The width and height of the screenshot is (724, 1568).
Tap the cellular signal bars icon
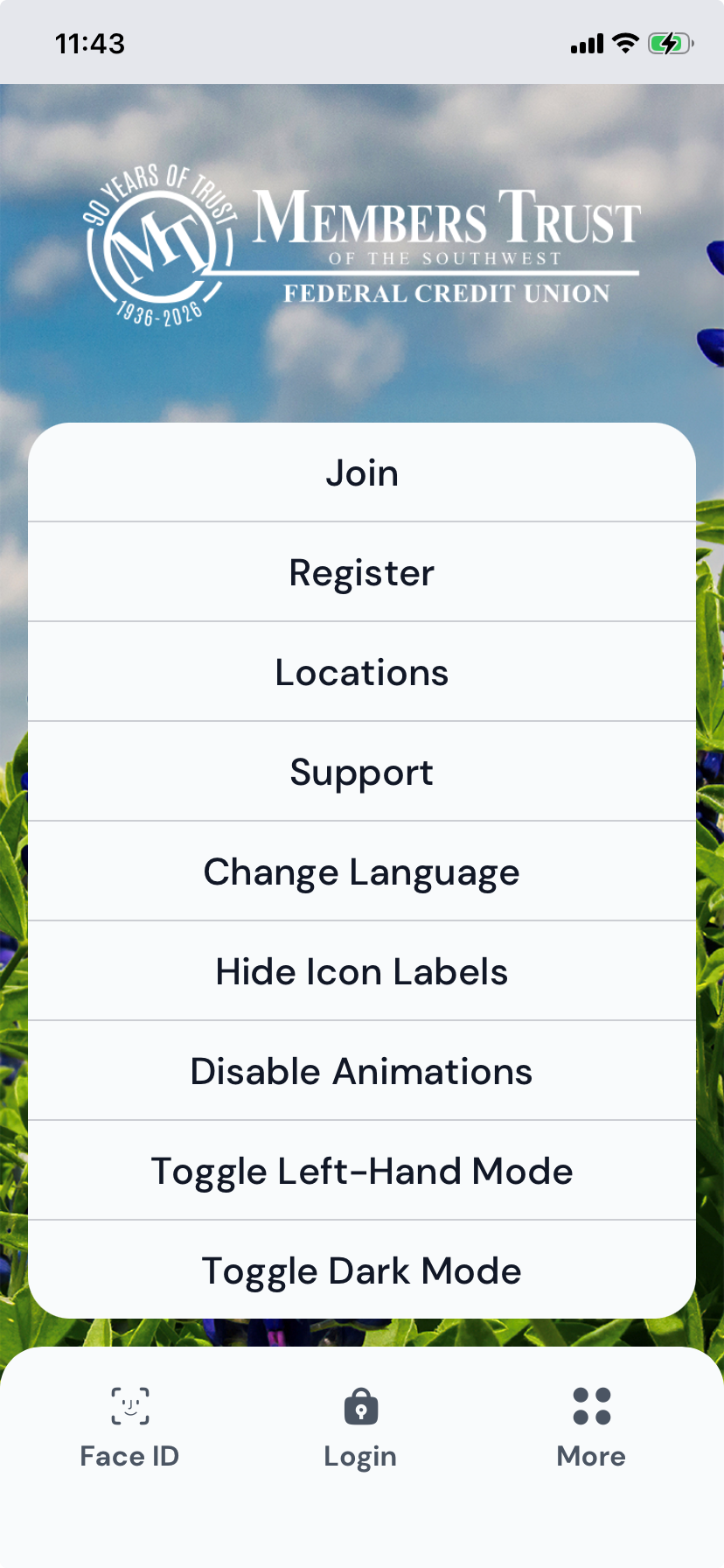[587, 43]
